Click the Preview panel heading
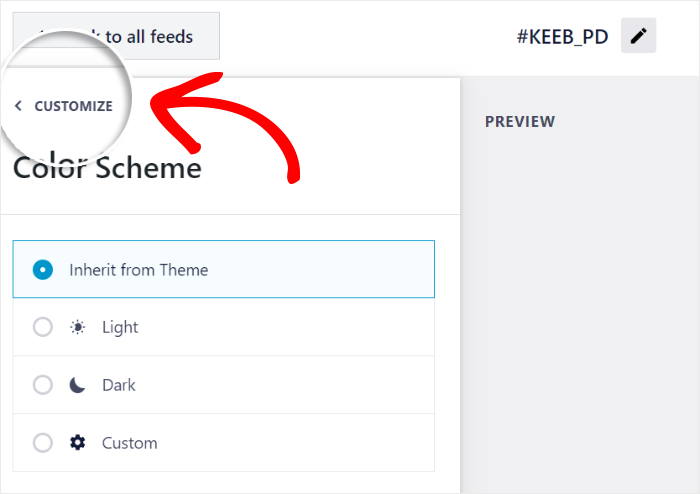The width and height of the screenshot is (700, 494). 519,122
